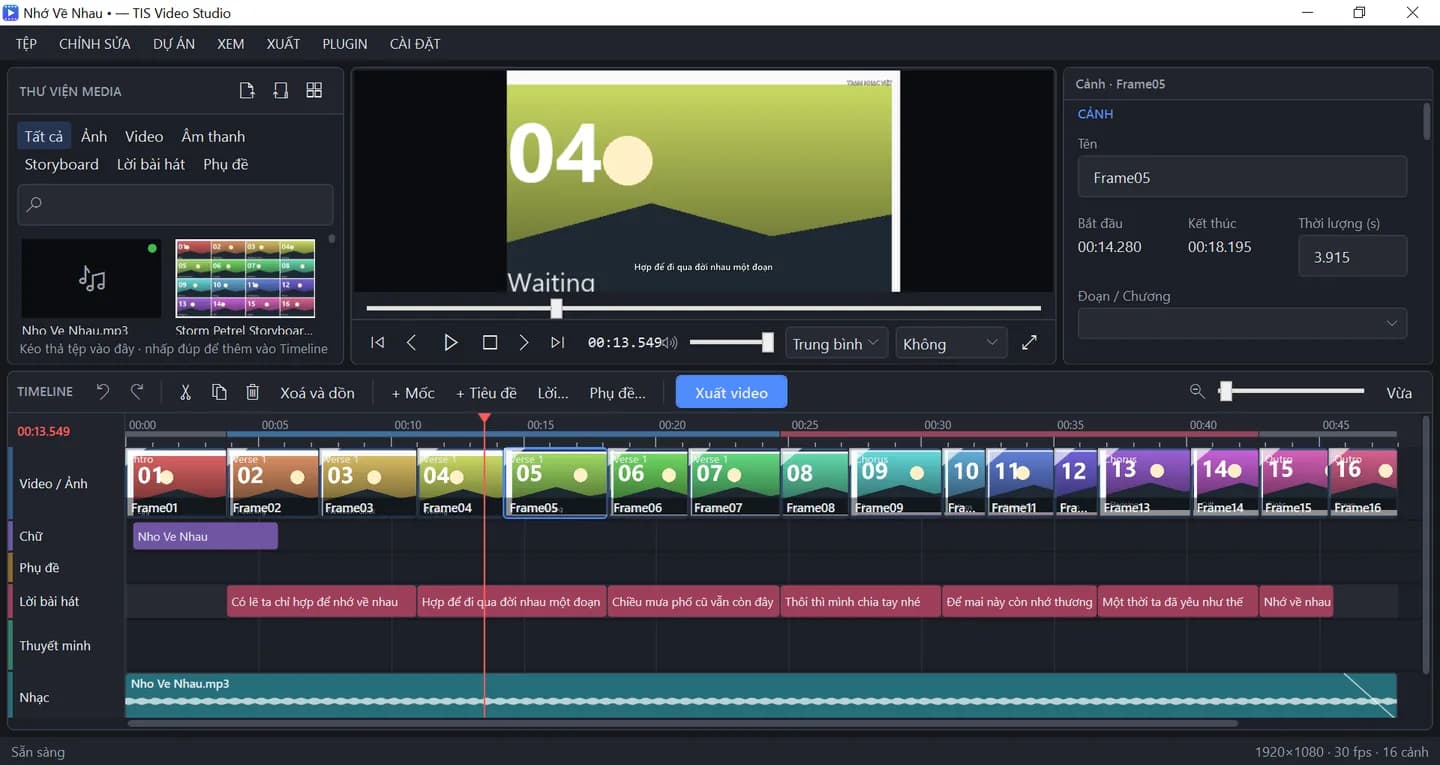The image size is (1440, 765).
Task: Select lyric clip Thôi thì mình chia tay nhé
Action: coord(860,602)
